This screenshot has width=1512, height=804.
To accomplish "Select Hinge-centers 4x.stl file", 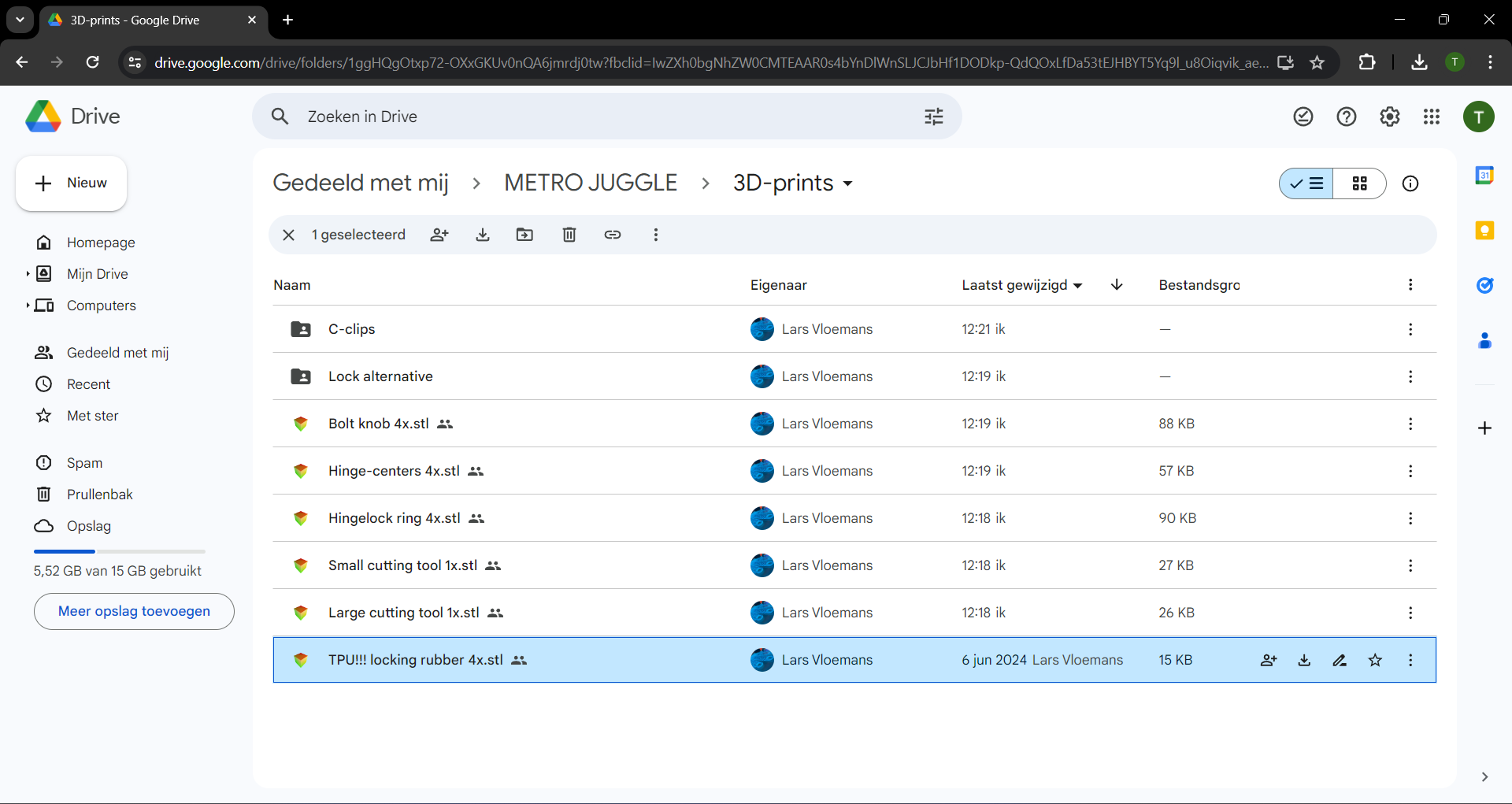I will coord(854,471).
